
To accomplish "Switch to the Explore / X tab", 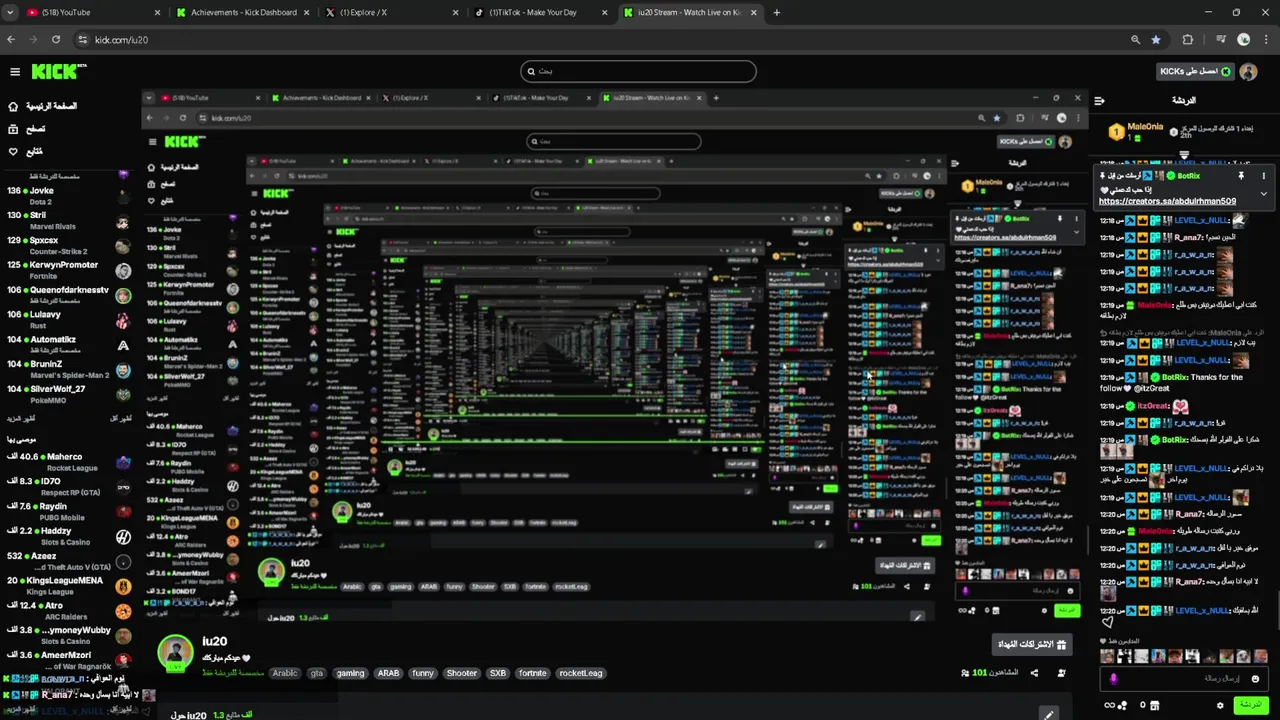I will 393,12.
